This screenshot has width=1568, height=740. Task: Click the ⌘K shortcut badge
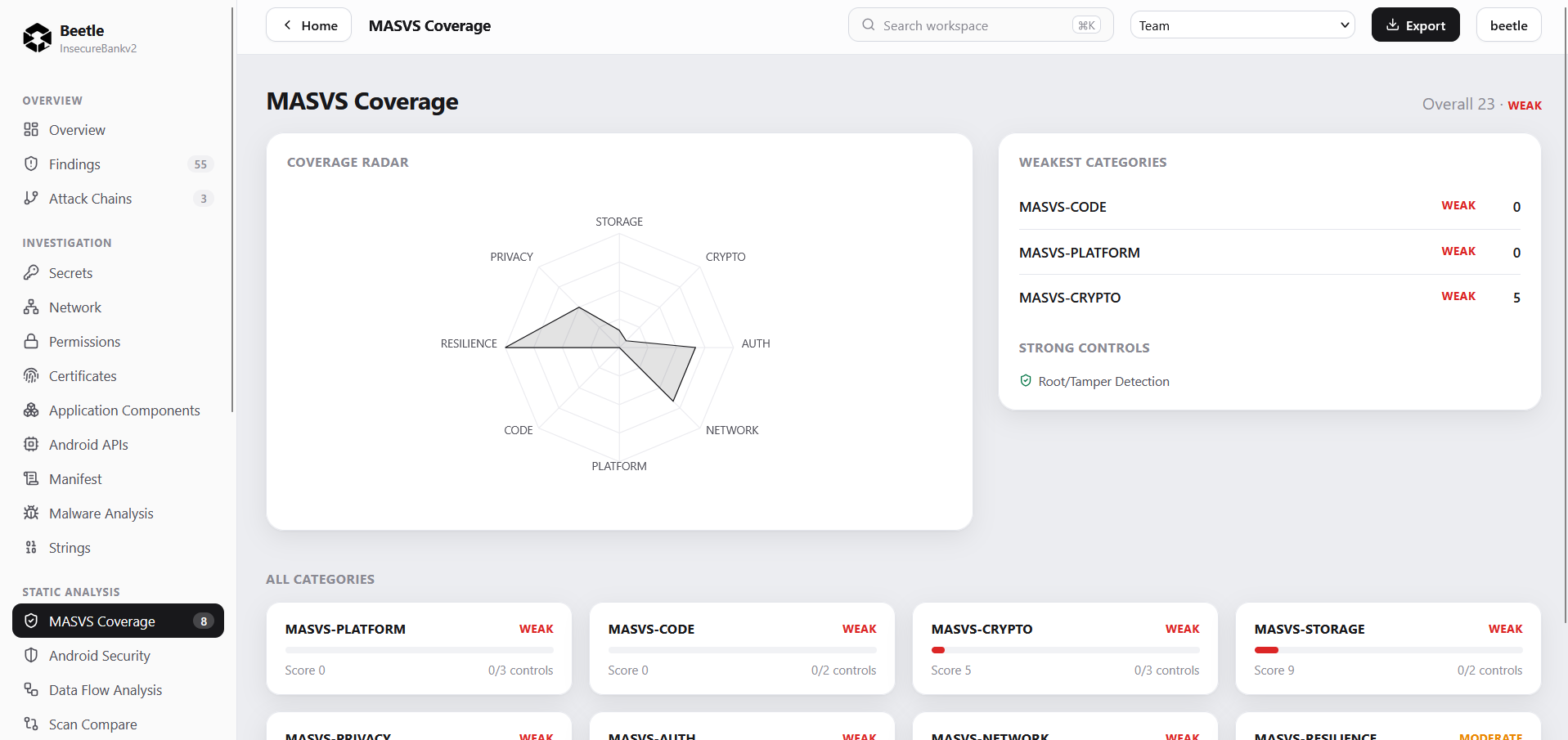[x=1086, y=25]
